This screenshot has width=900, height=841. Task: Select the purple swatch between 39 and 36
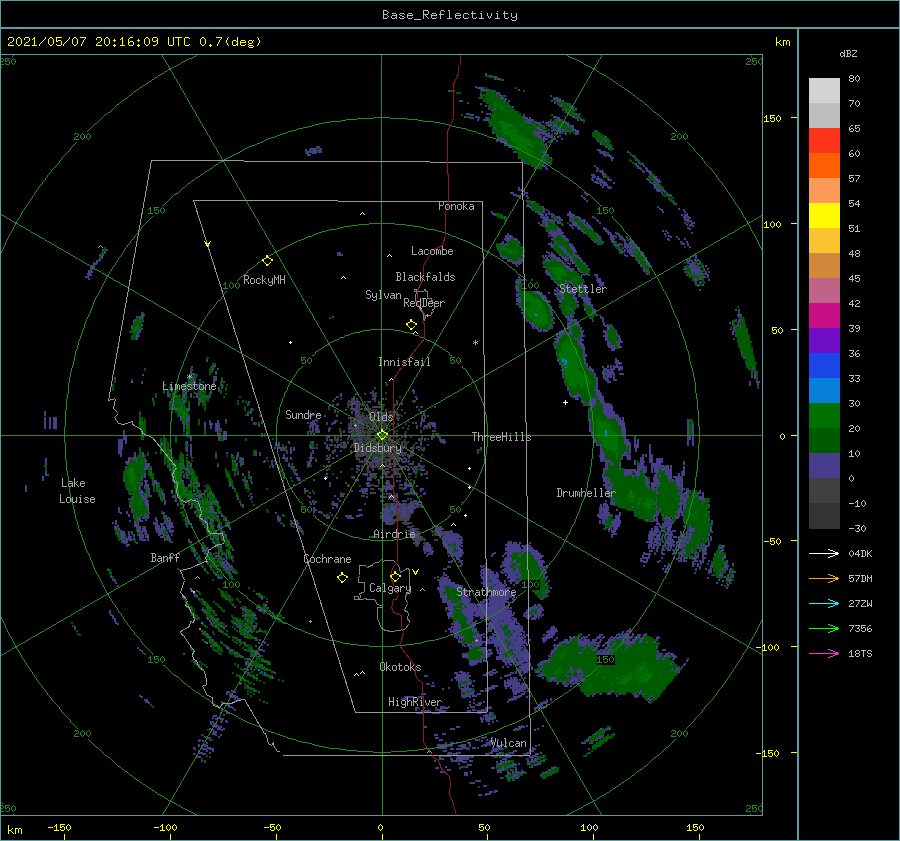pos(824,340)
